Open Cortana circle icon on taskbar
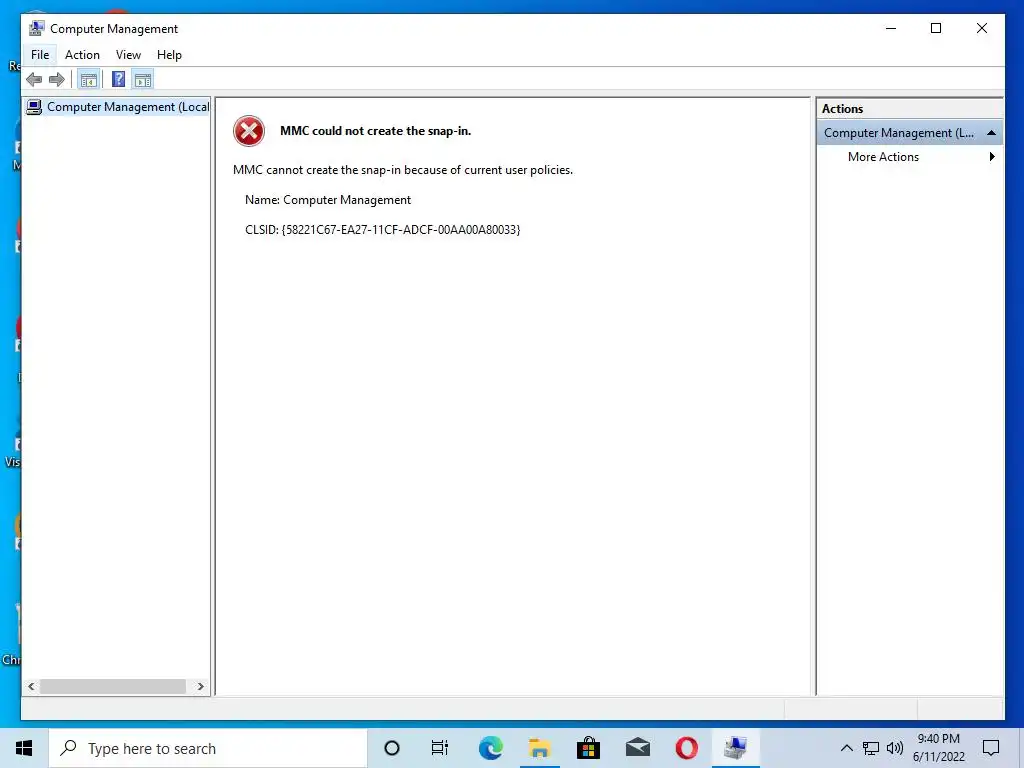The width and height of the screenshot is (1024, 768). point(392,748)
